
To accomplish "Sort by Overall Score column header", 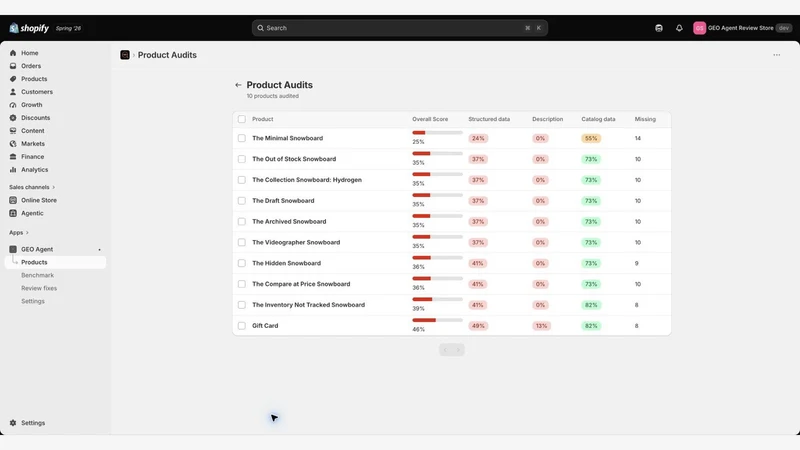I will pyautogui.click(x=430, y=119).
